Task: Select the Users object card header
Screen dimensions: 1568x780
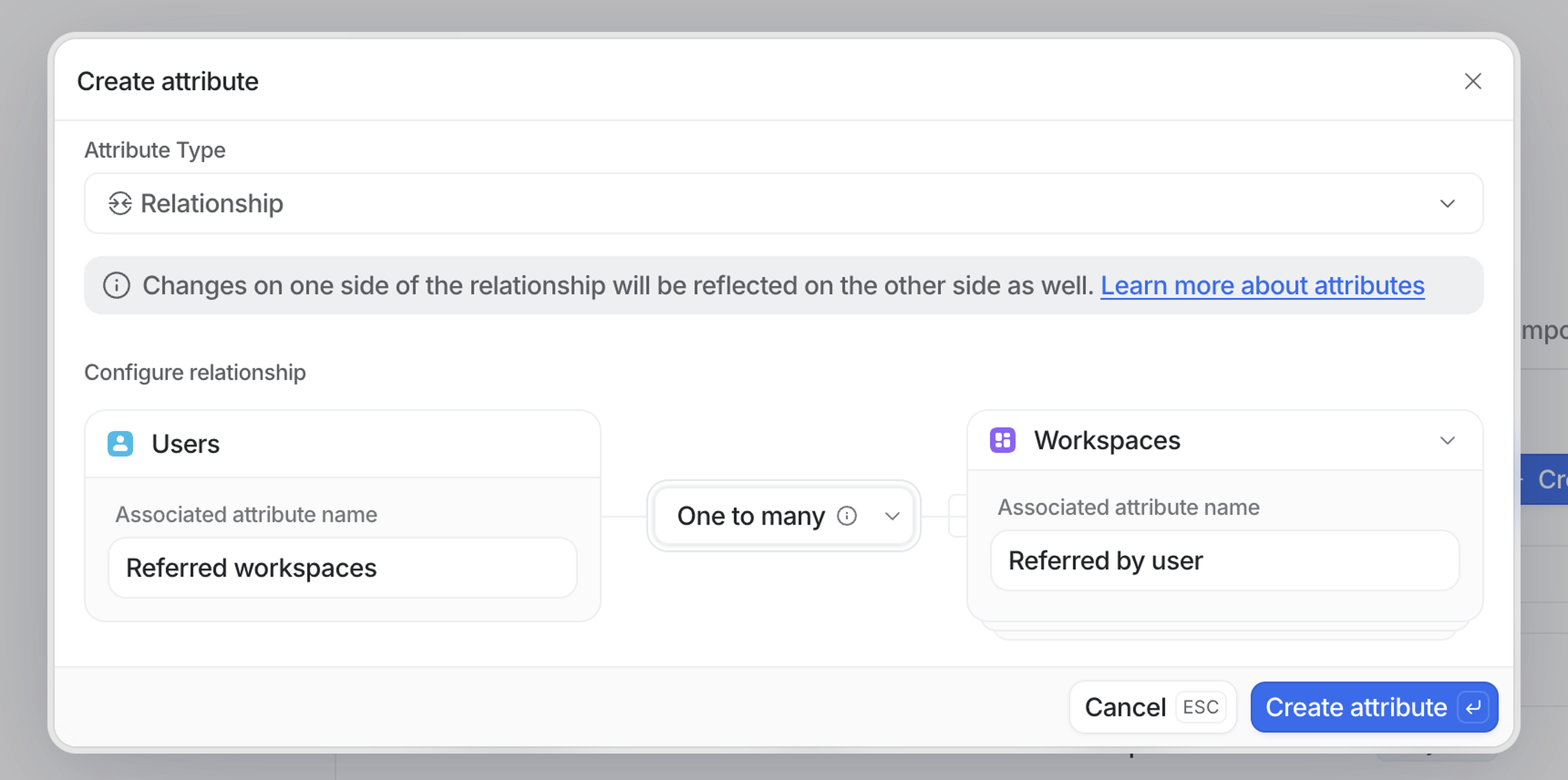Action: [342, 444]
